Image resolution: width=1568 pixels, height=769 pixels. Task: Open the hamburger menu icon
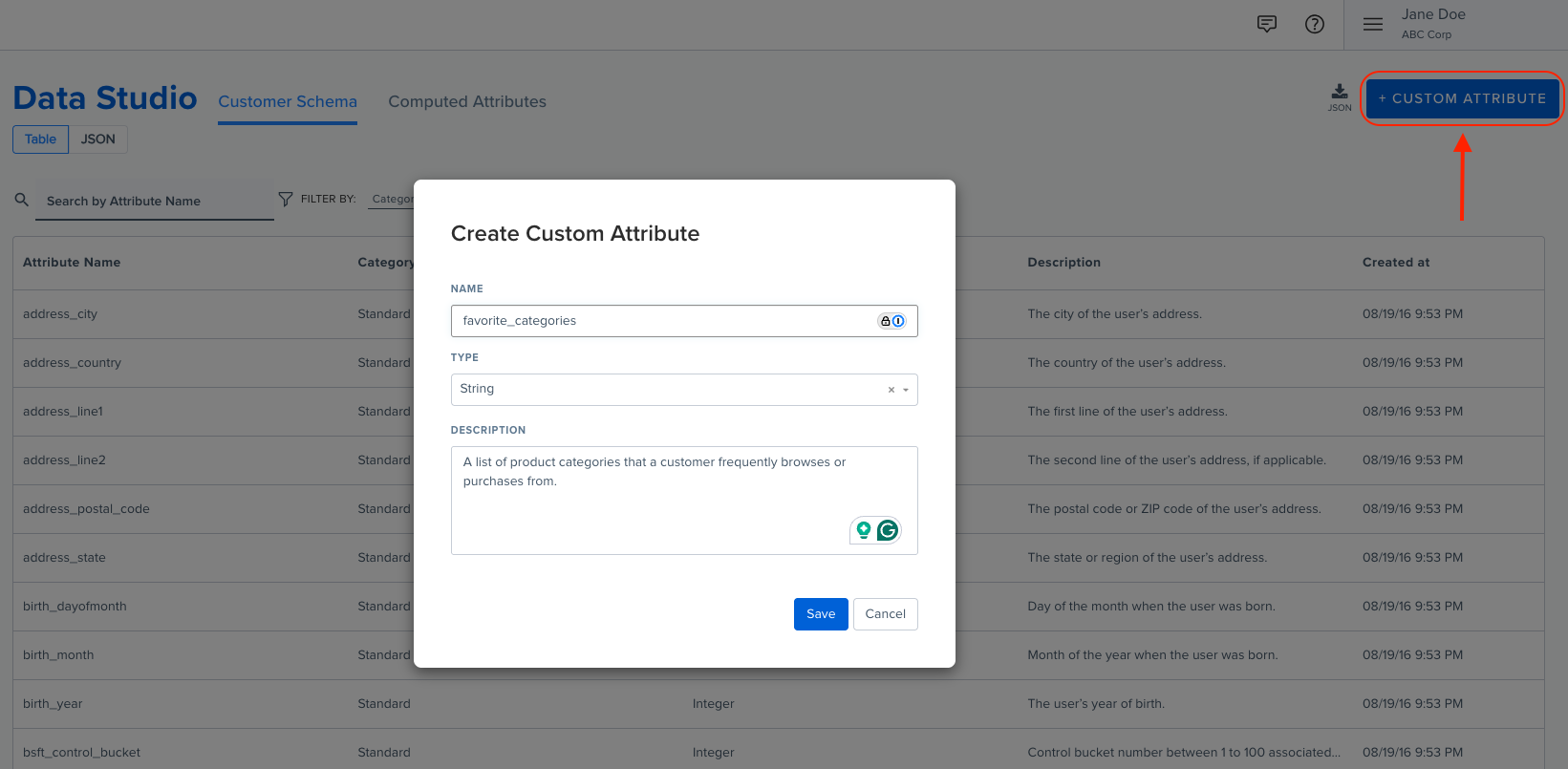(x=1372, y=25)
